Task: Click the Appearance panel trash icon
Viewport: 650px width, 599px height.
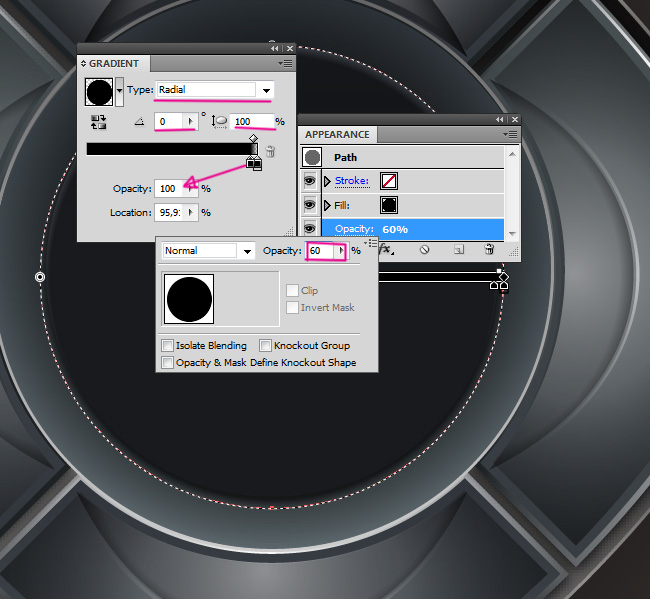Action: click(x=489, y=249)
